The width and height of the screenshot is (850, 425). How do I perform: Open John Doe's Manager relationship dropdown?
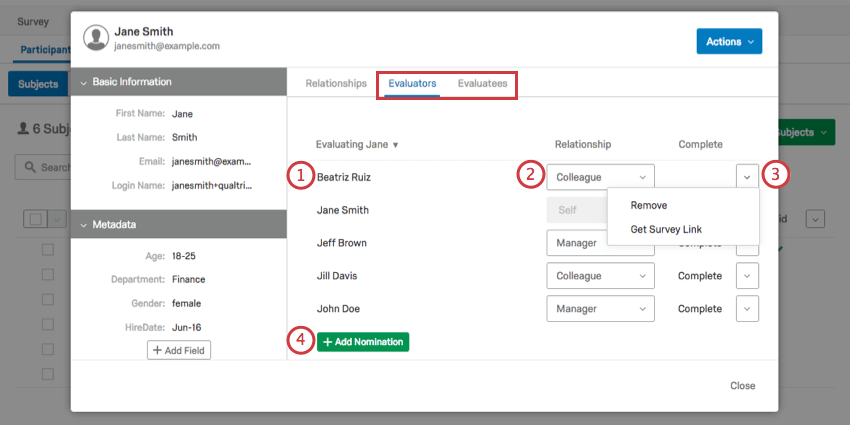tap(600, 309)
